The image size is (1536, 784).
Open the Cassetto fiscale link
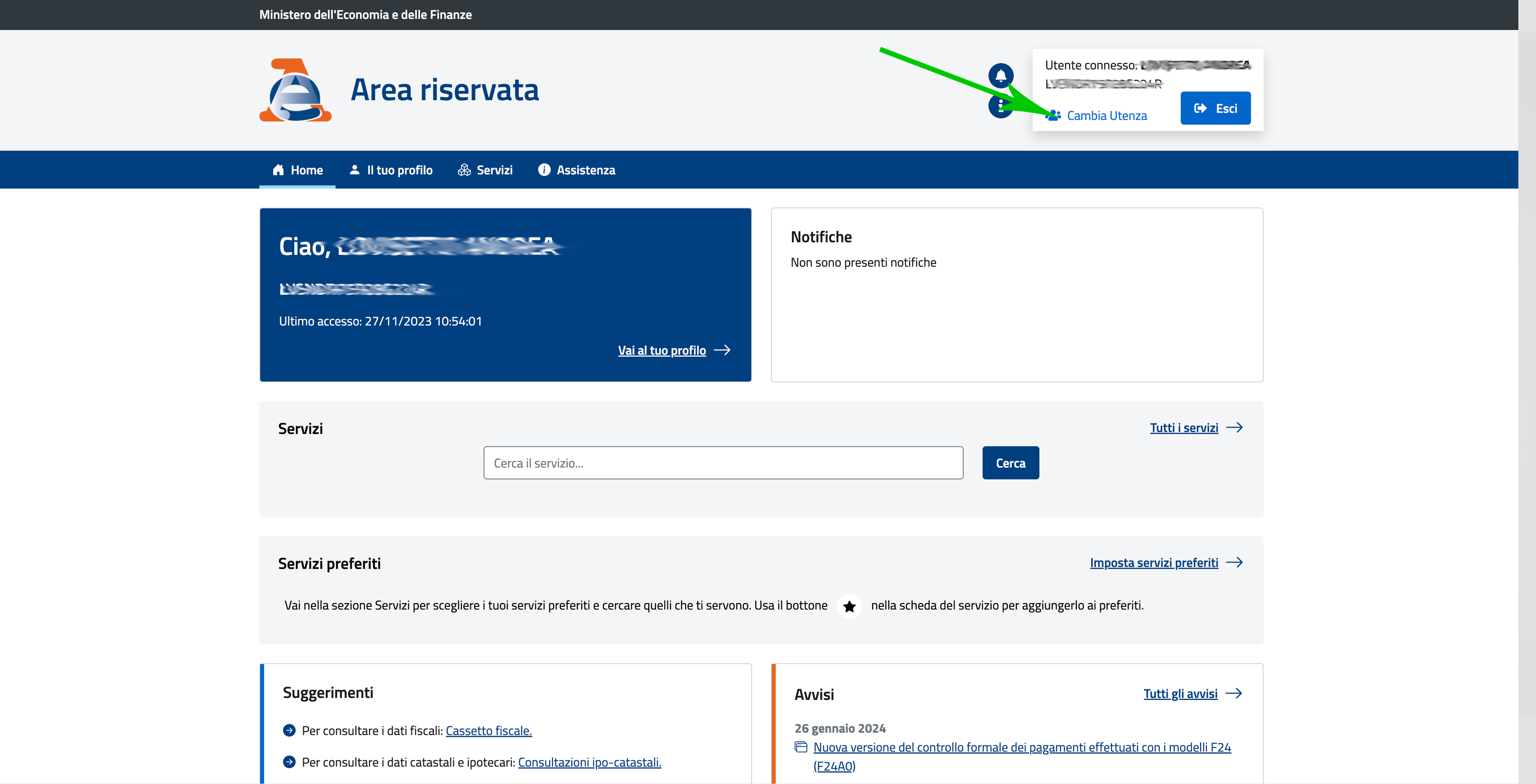[x=489, y=730]
